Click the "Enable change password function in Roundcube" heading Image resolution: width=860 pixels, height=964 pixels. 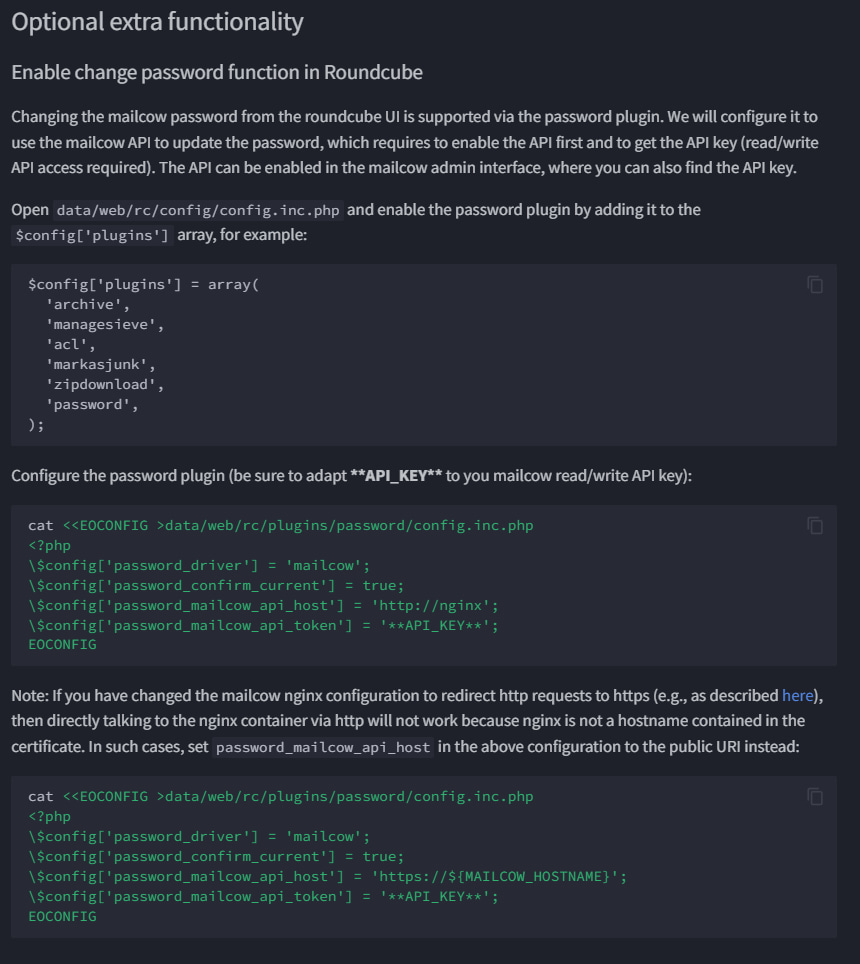[217, 72]
